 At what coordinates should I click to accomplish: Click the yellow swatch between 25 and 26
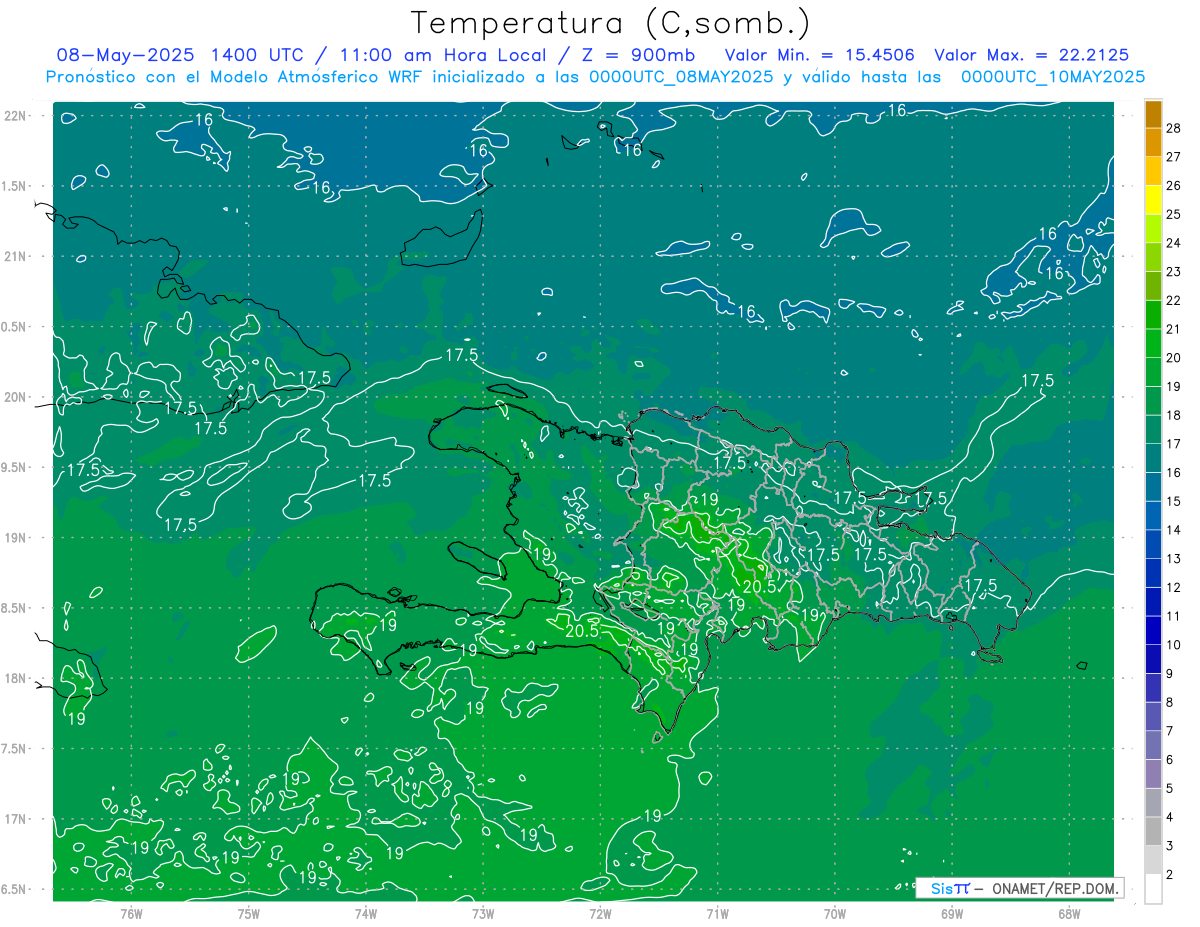pos(1154,199)
